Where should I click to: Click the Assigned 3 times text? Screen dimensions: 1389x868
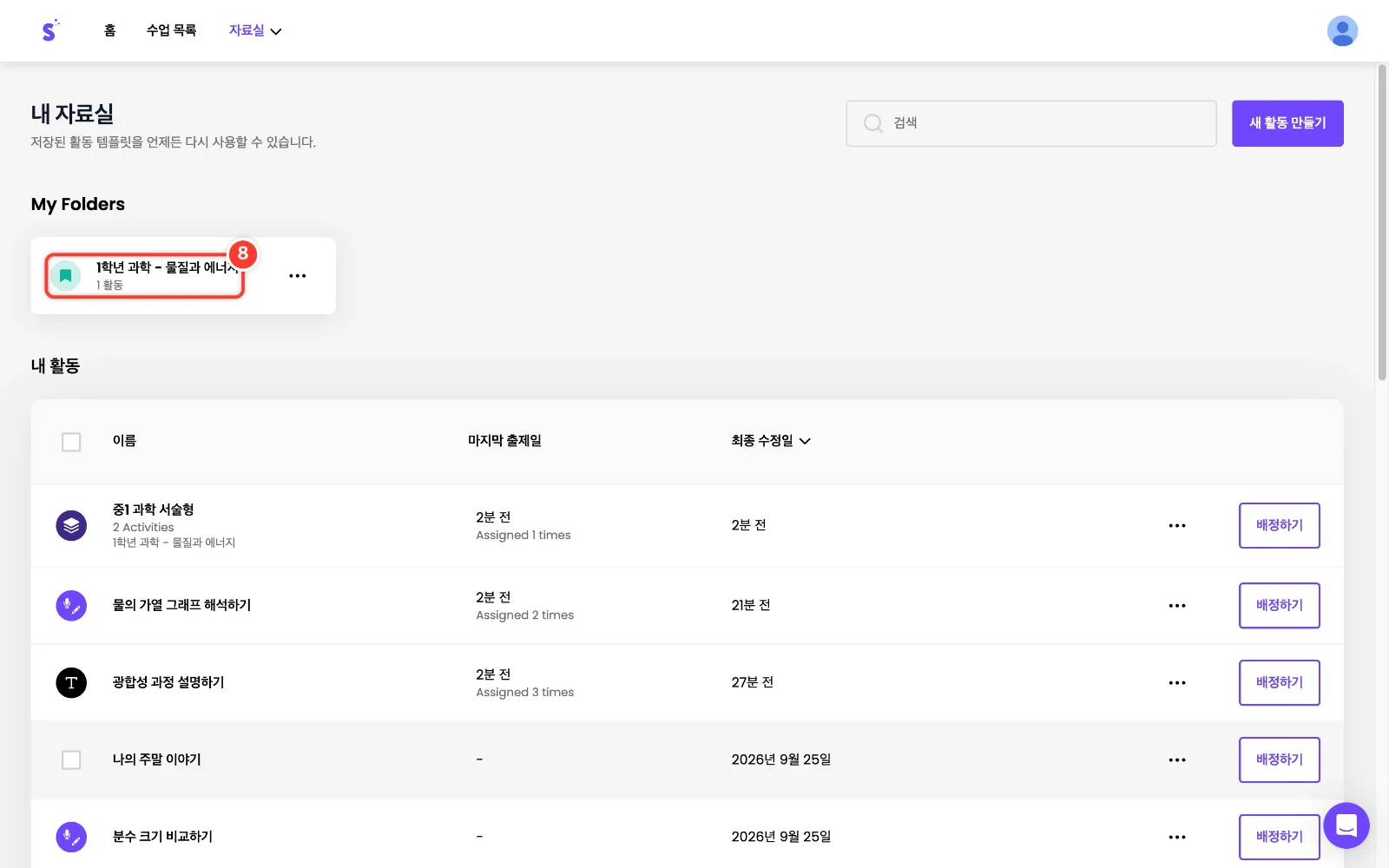[x=524, y=693]
